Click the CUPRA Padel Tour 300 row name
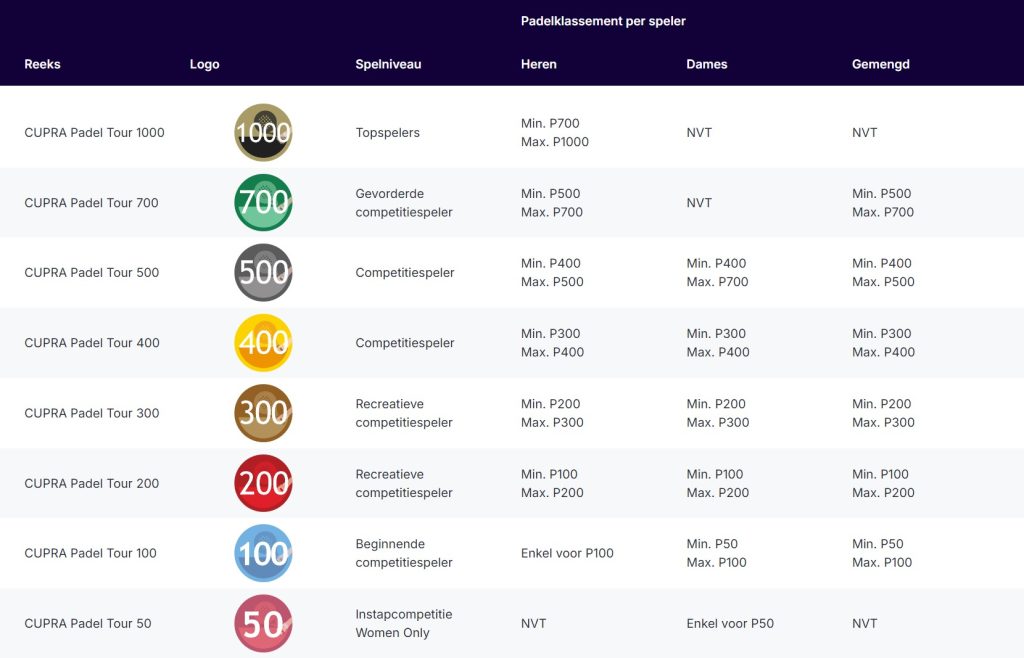This screenshot has height=658, width=1024. tap(91, 413)
